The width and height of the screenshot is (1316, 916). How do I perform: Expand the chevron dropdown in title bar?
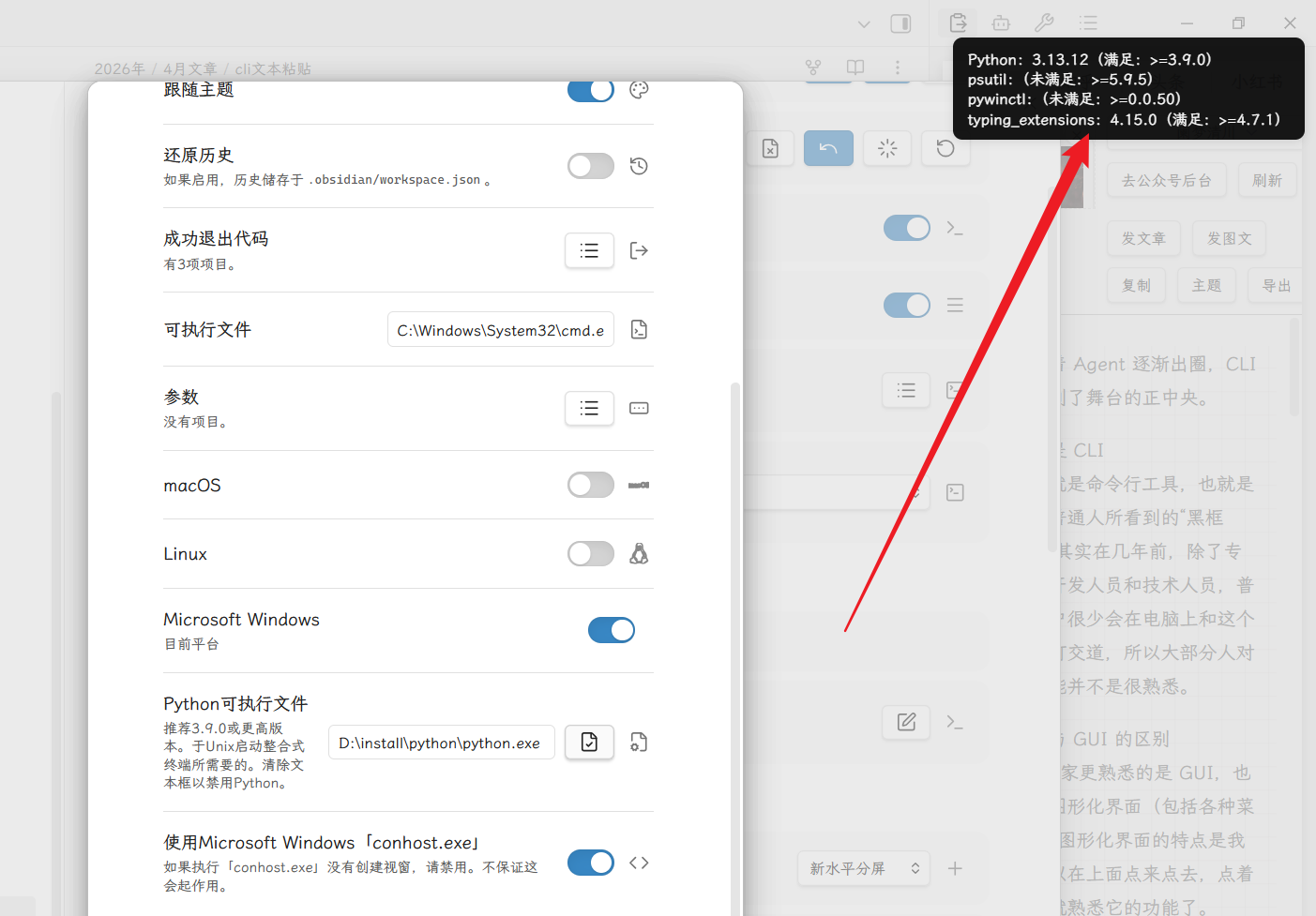point(864,23)
